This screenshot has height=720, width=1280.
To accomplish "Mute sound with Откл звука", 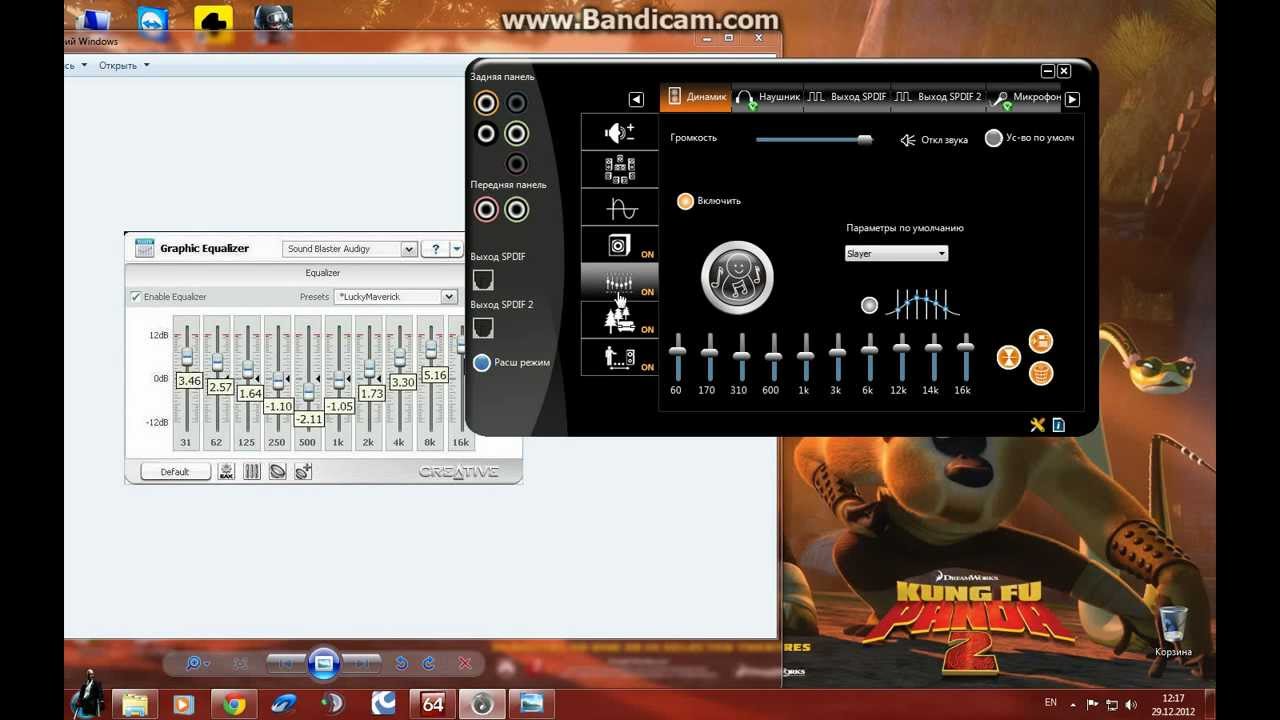I will click(x=934, y=140).
